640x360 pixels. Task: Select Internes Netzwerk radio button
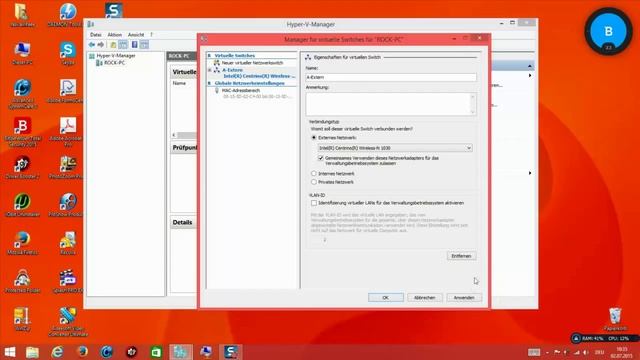(313, 174)
